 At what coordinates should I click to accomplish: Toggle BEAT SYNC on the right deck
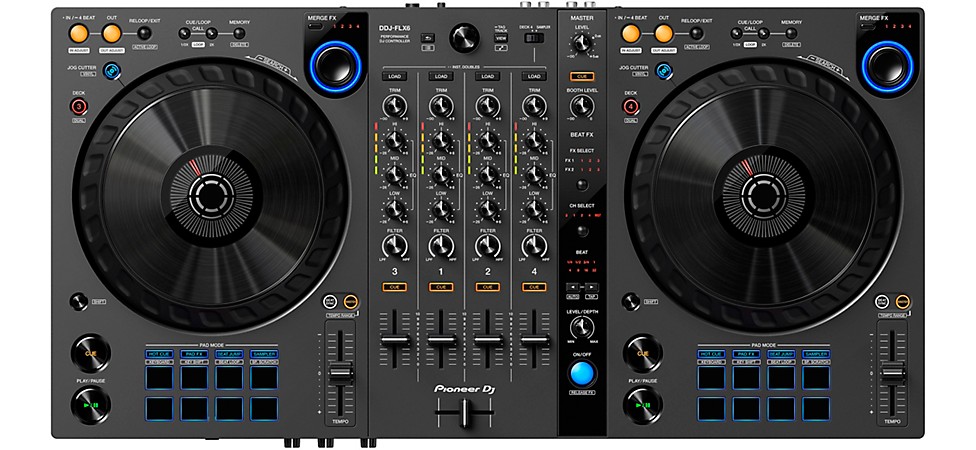[x=882, y=302]
